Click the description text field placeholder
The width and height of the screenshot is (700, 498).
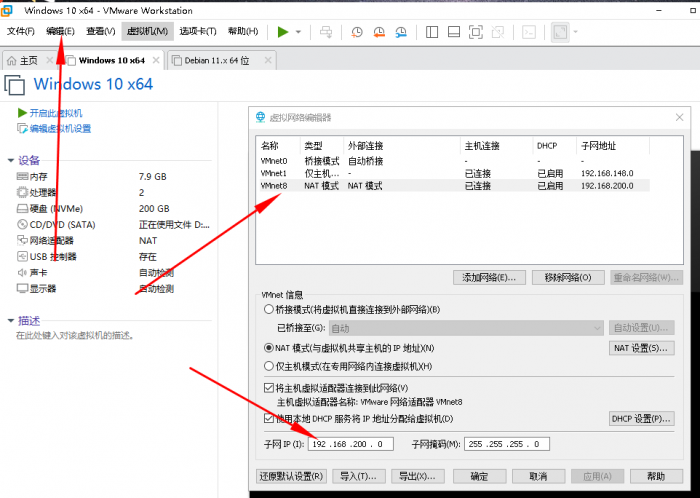(75, 336)
